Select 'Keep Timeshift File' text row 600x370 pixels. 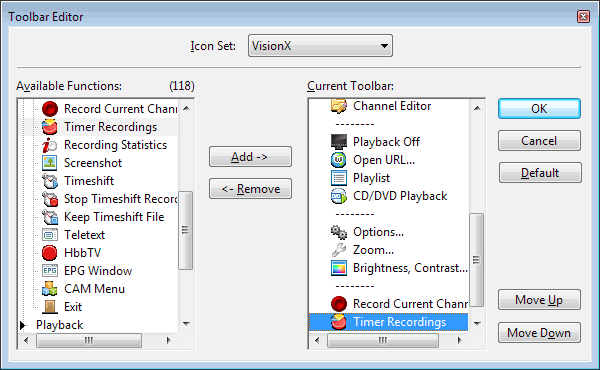click(x=114, y=217)
